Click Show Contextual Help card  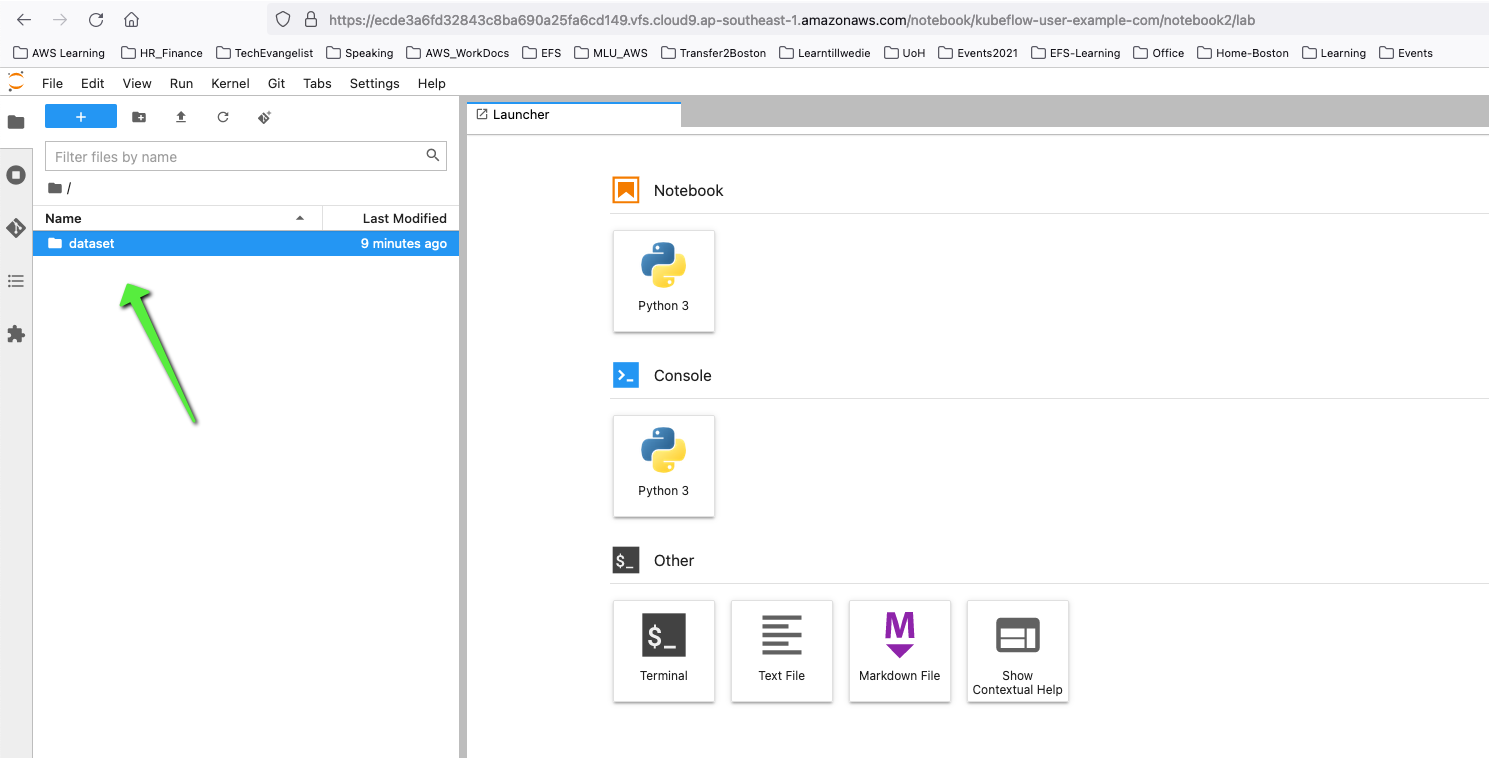[x=1018, y=651]
